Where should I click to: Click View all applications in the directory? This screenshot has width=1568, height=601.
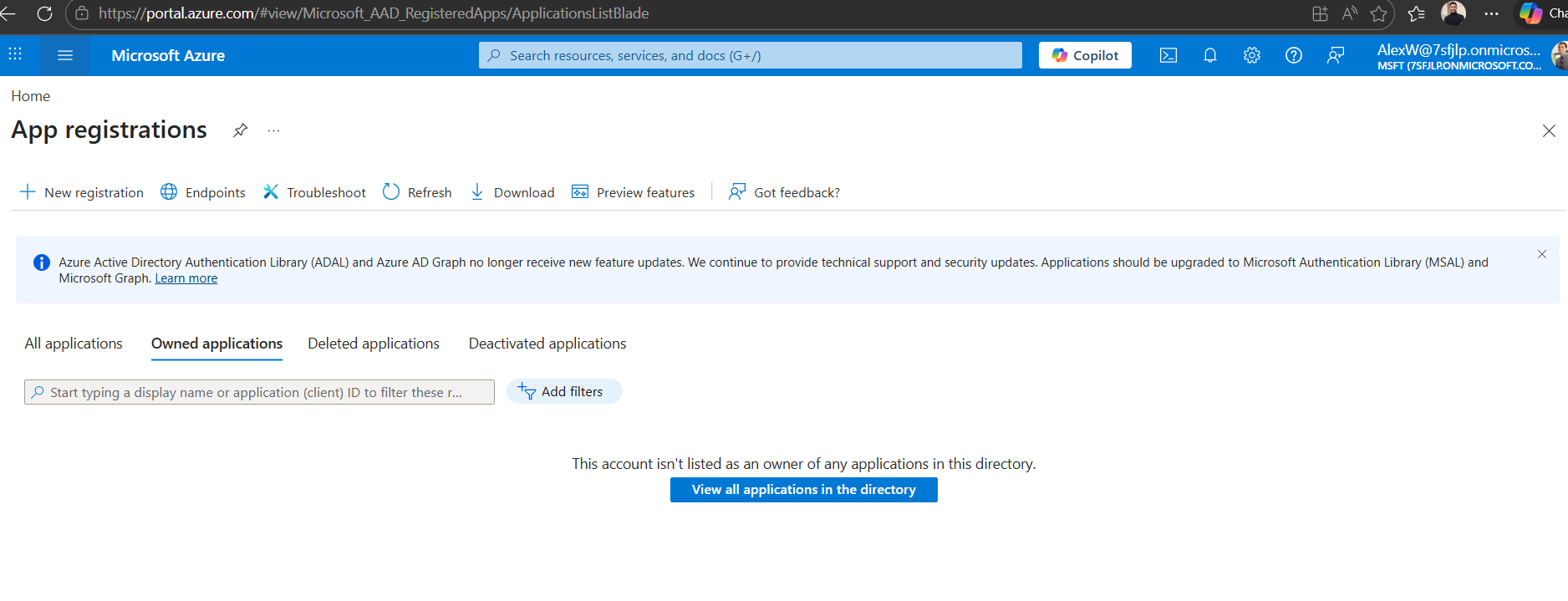coord(804,490)
